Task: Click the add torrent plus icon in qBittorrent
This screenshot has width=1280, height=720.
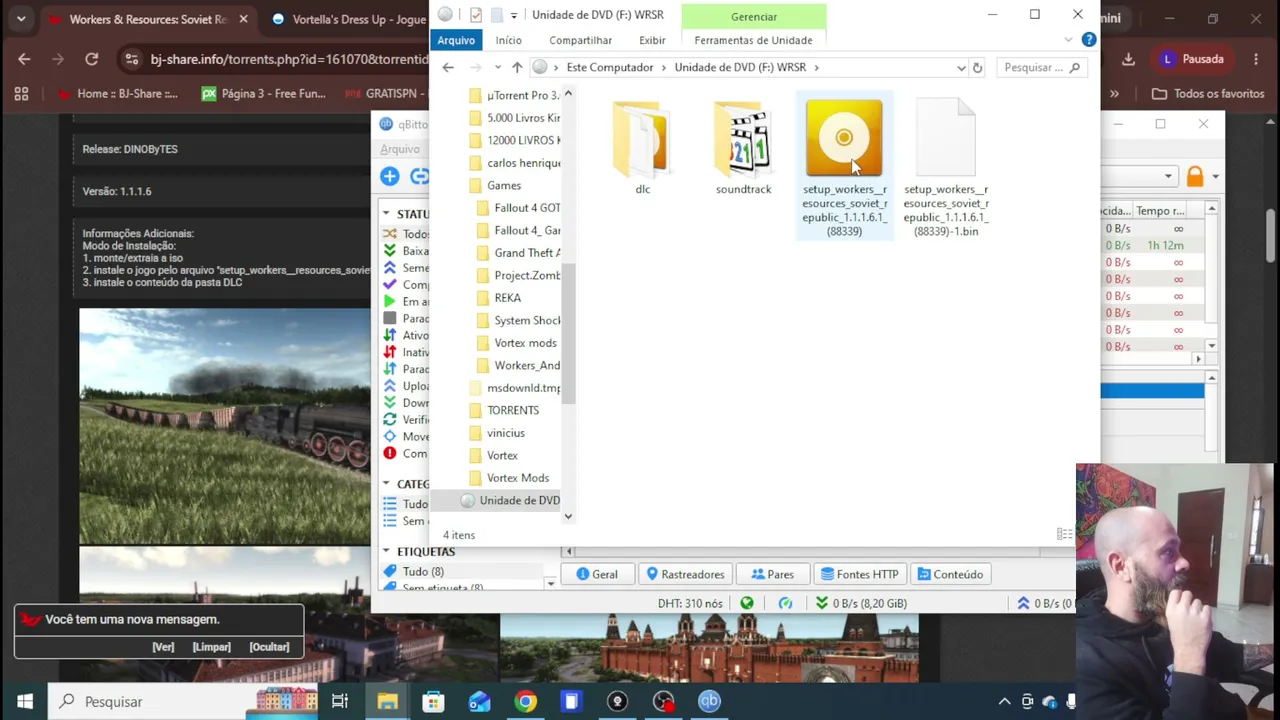Action: (390, 177)
